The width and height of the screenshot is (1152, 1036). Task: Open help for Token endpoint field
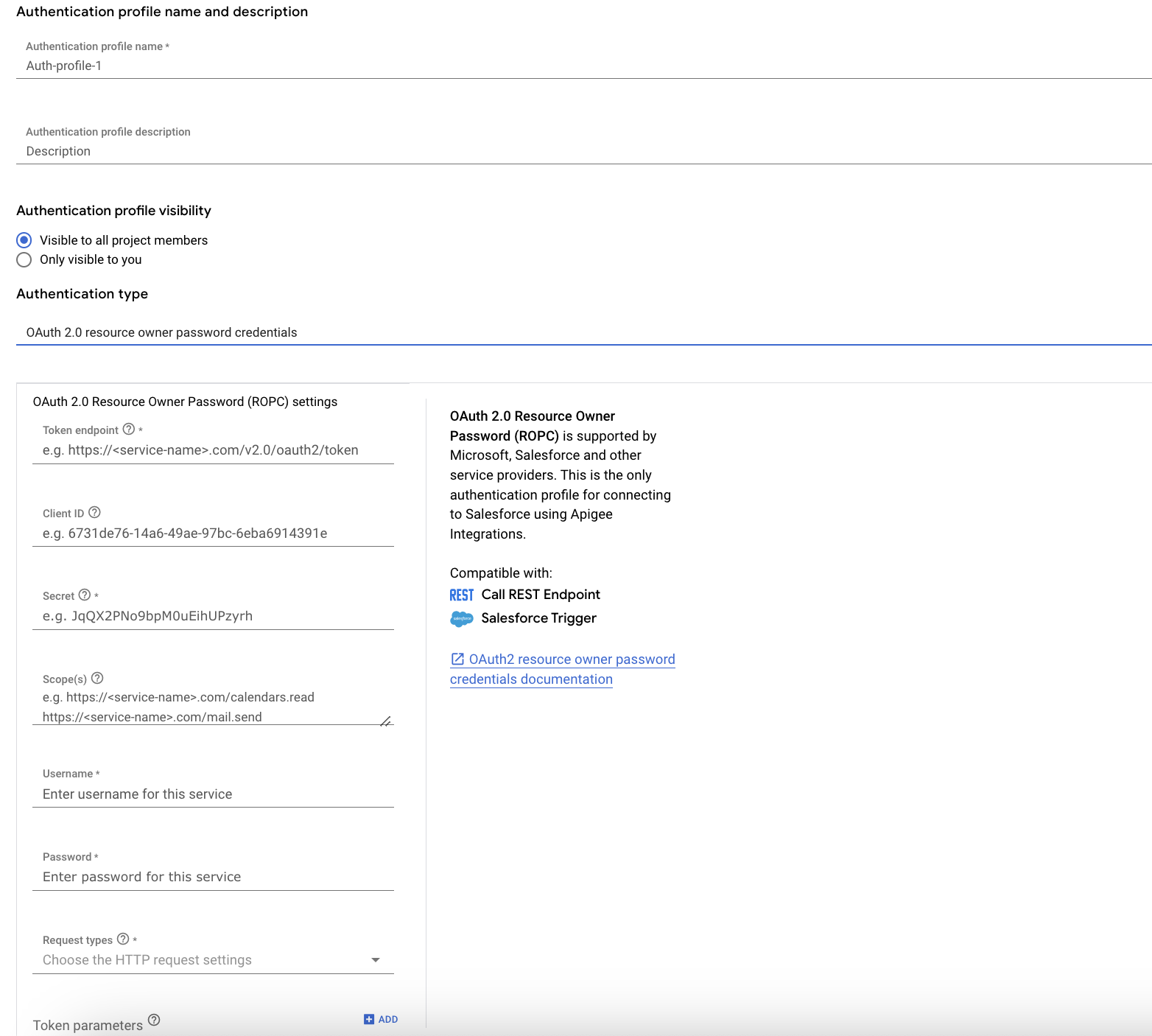(x=130, y=430)
